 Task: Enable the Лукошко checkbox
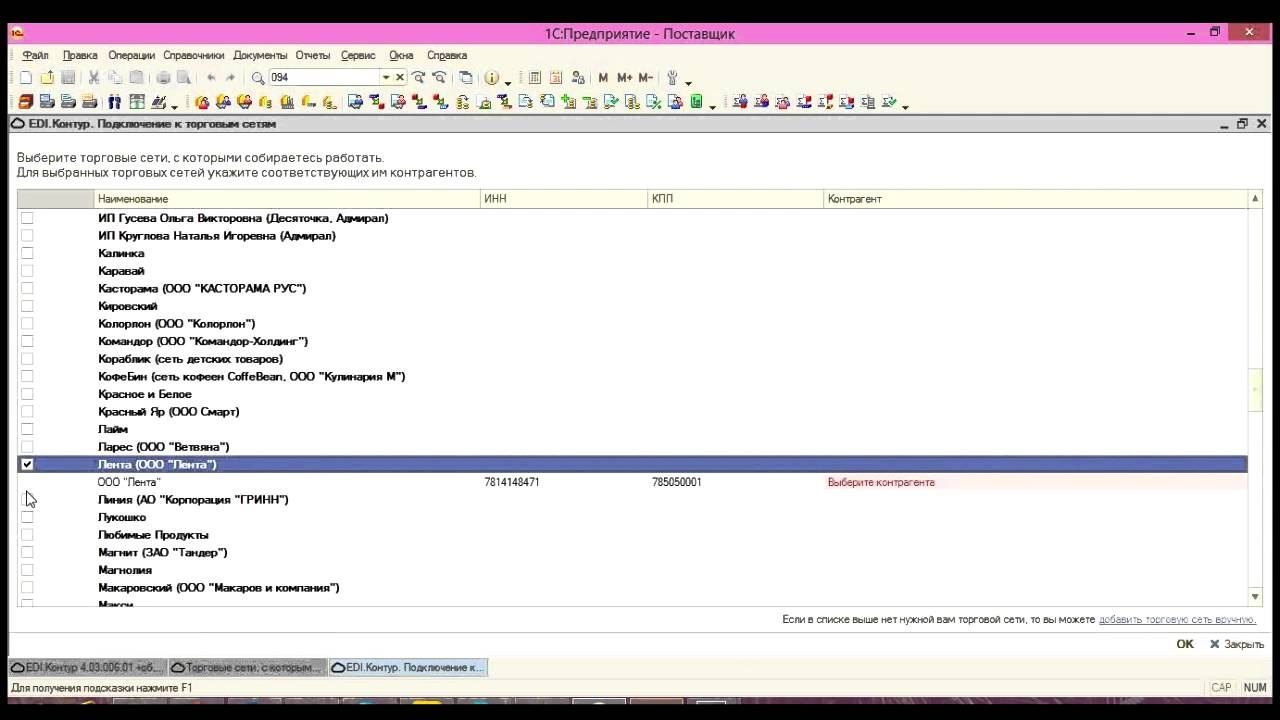pos(27,517)
